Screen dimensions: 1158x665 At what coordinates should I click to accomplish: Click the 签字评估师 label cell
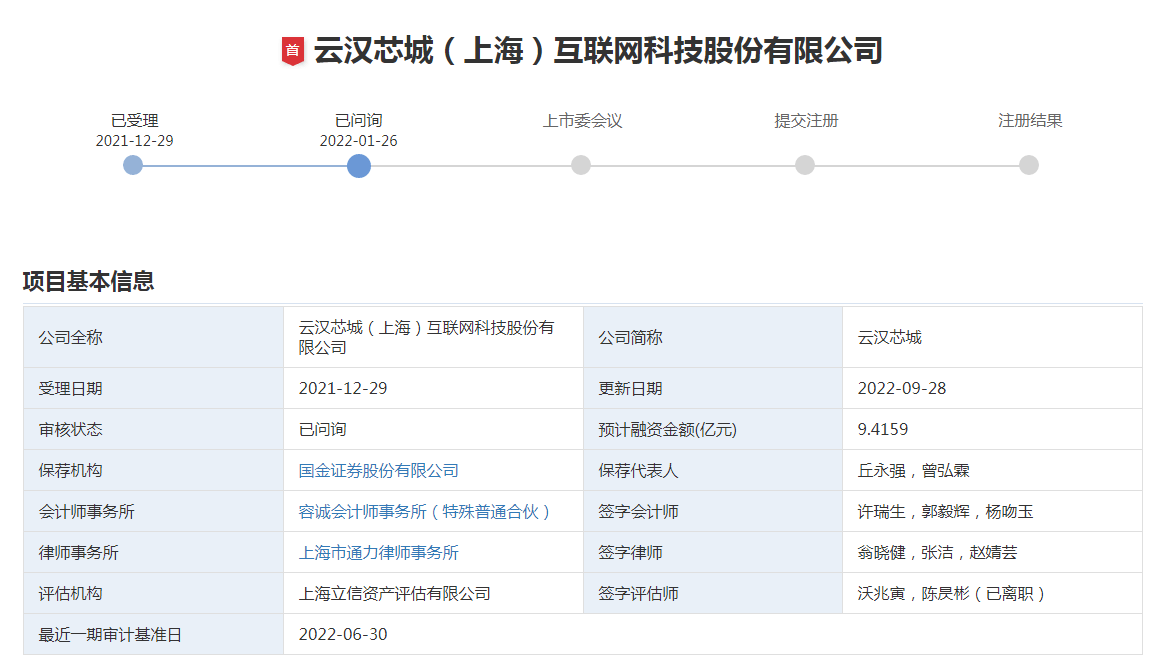click(713, 593)
